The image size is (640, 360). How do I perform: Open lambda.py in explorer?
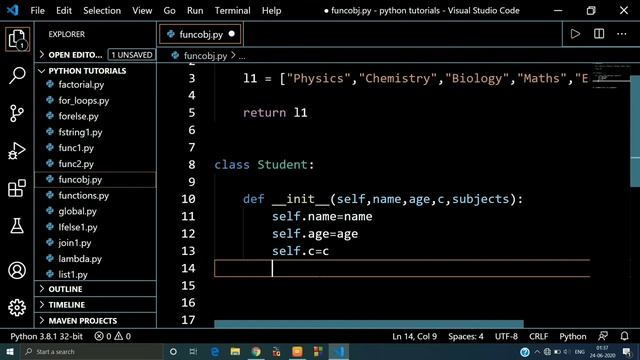point(80,259)
